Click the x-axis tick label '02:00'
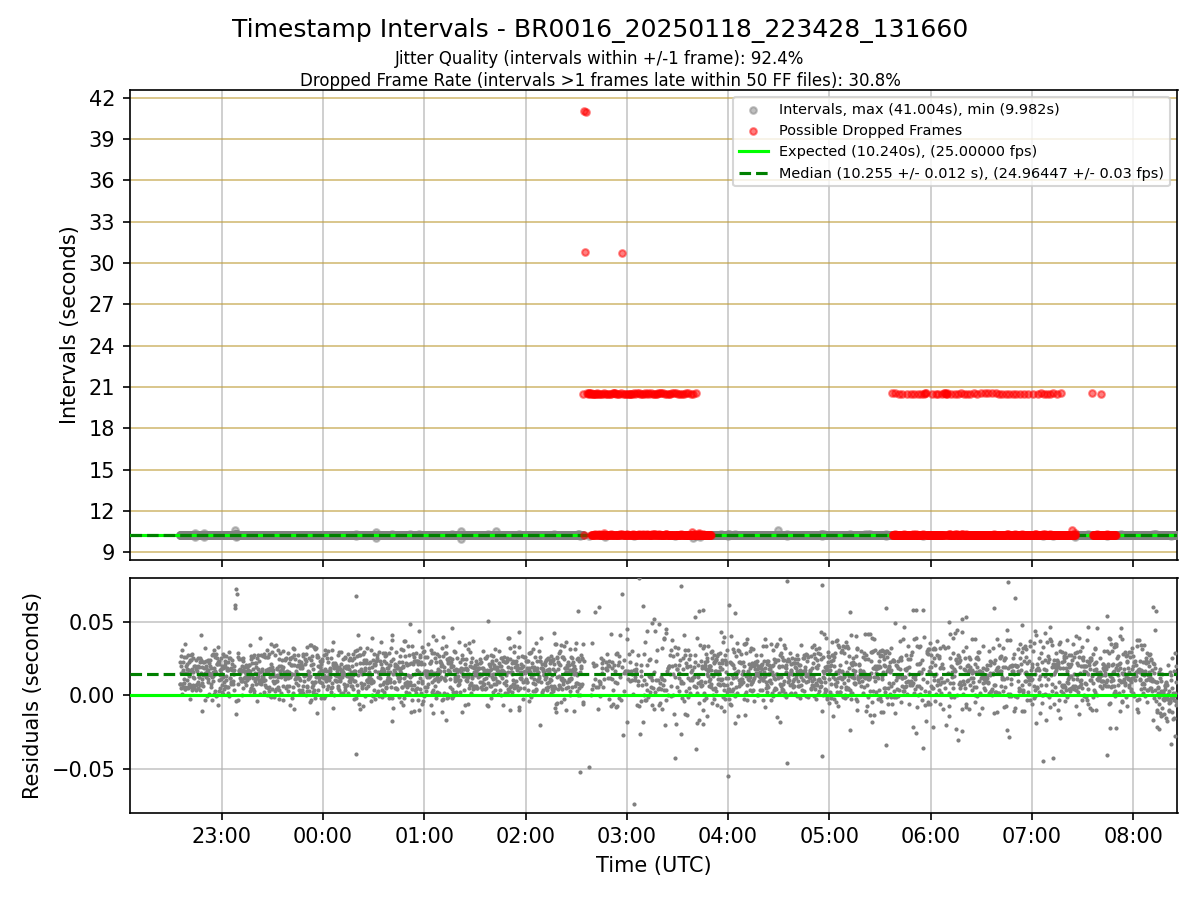Image resolution: width=1200 pixels, height=900 pixels. point(525,835)
